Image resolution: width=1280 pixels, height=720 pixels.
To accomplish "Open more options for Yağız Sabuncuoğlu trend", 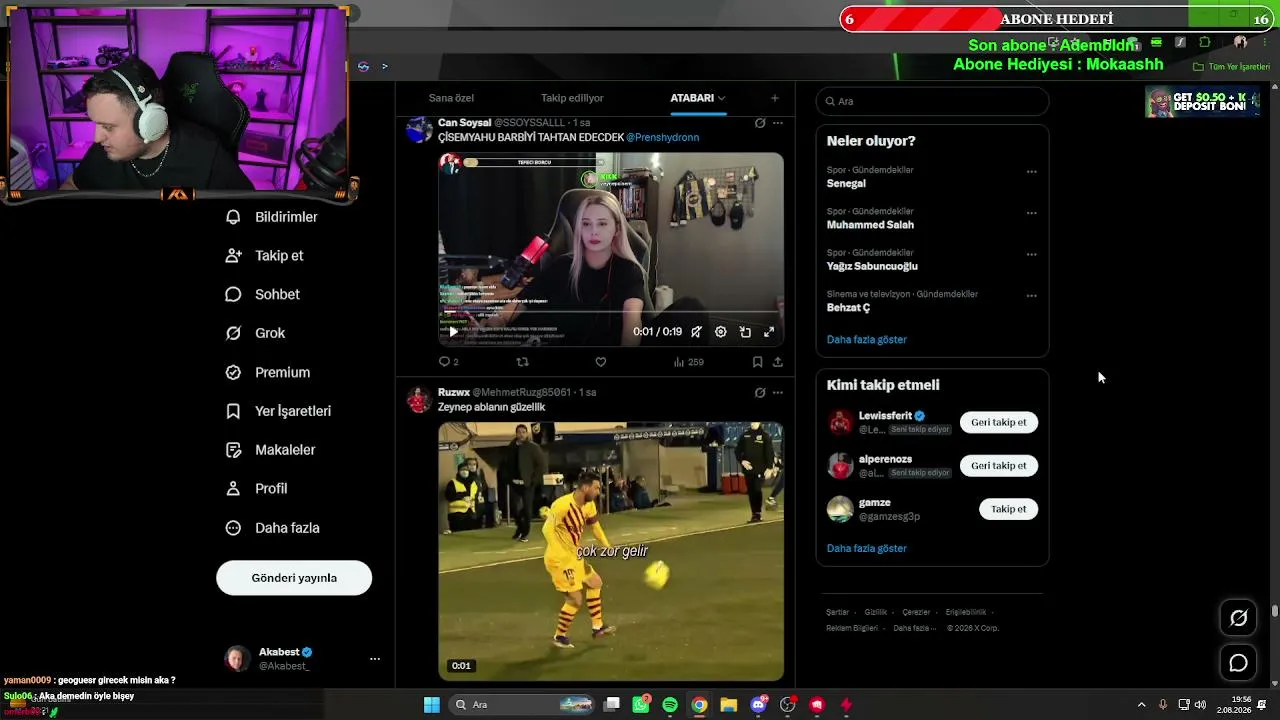I will (1031, 254).
